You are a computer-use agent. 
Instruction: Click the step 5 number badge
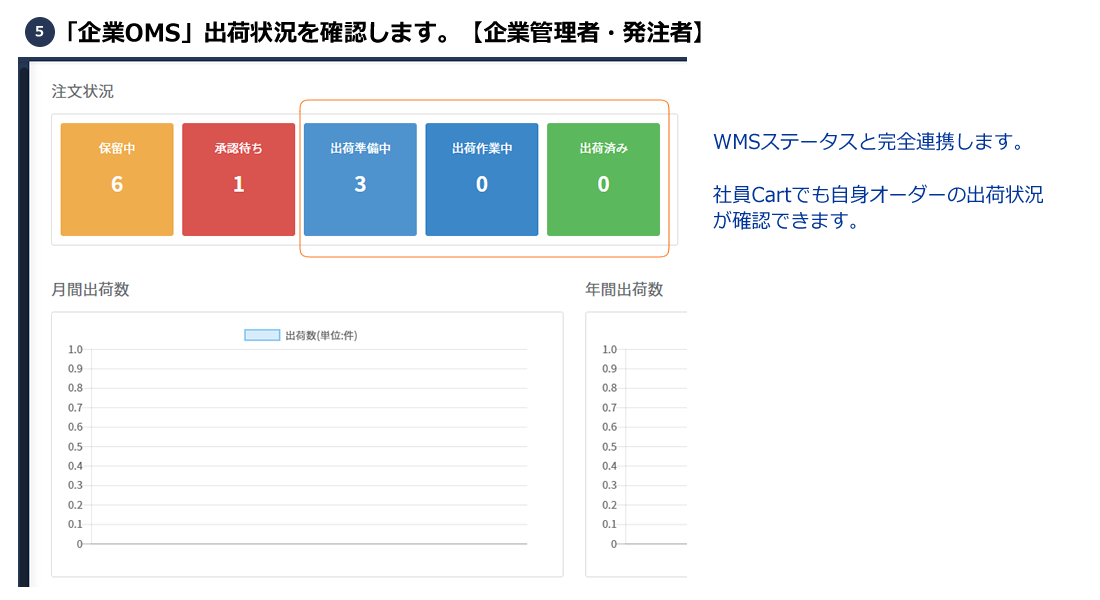click(39, 33)
